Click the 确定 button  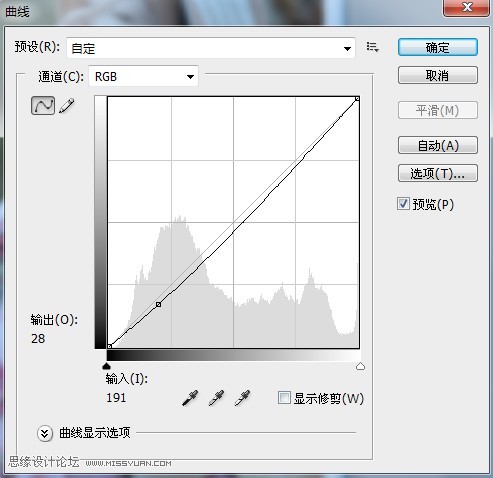tap(438, 47)
